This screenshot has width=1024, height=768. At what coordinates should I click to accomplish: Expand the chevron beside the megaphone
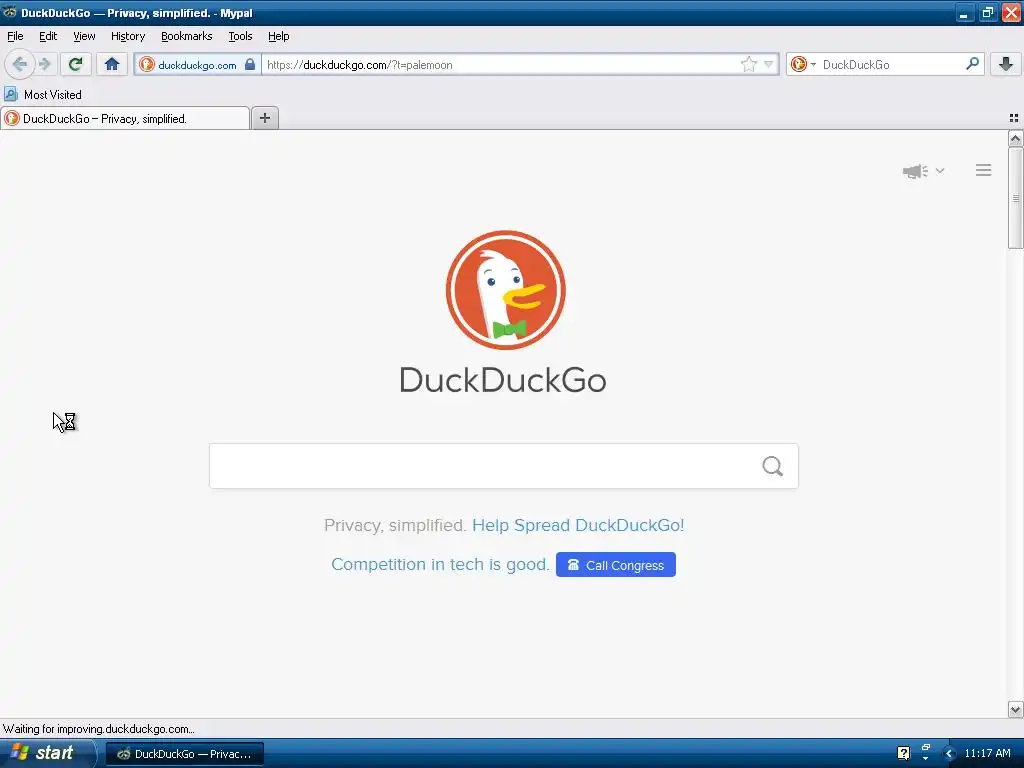point(940,171)
